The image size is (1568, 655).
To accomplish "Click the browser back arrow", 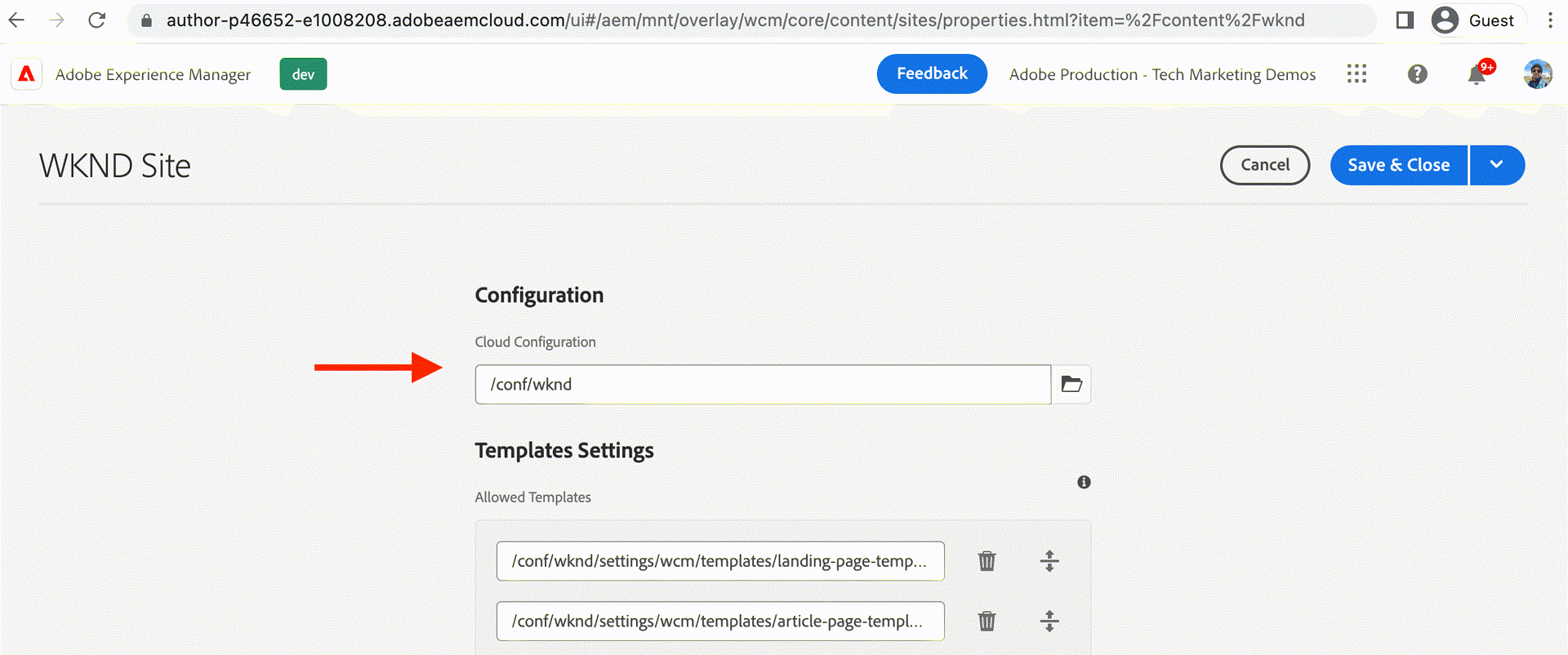I will (16, 20).
